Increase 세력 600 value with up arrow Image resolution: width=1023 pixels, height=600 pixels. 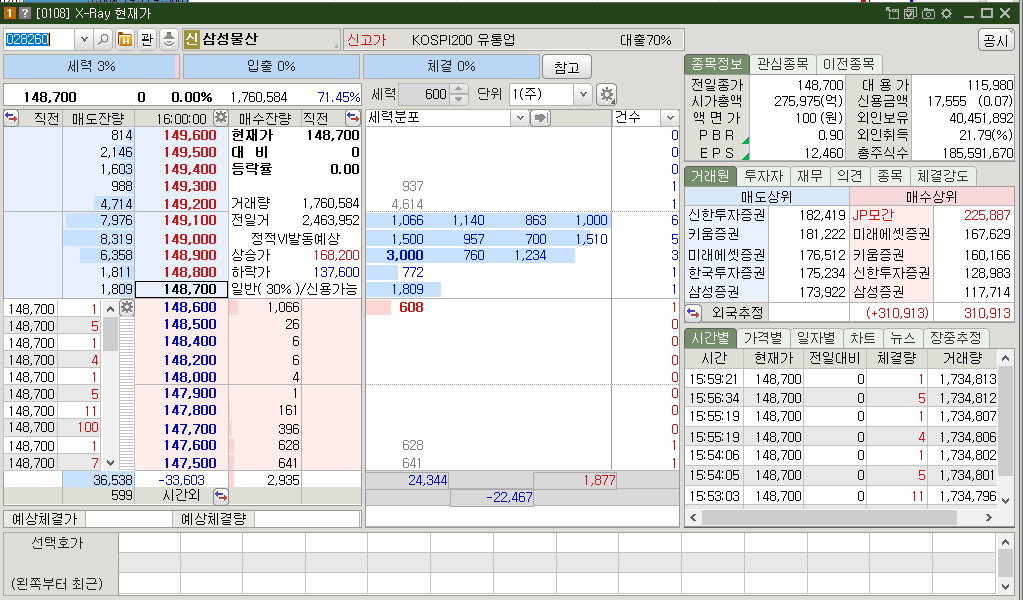[x=459, y=90]
